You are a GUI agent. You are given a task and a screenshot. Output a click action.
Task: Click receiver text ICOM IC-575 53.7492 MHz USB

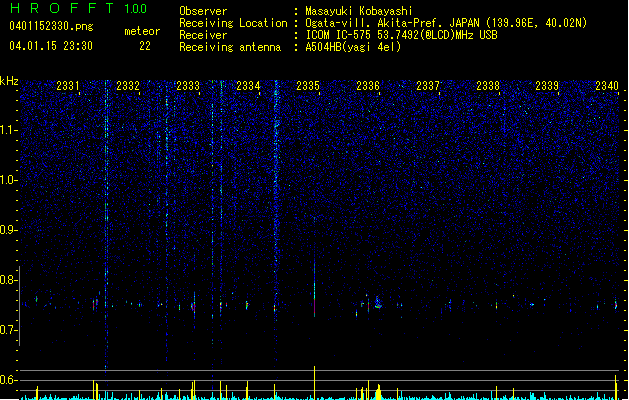point(401,35)
